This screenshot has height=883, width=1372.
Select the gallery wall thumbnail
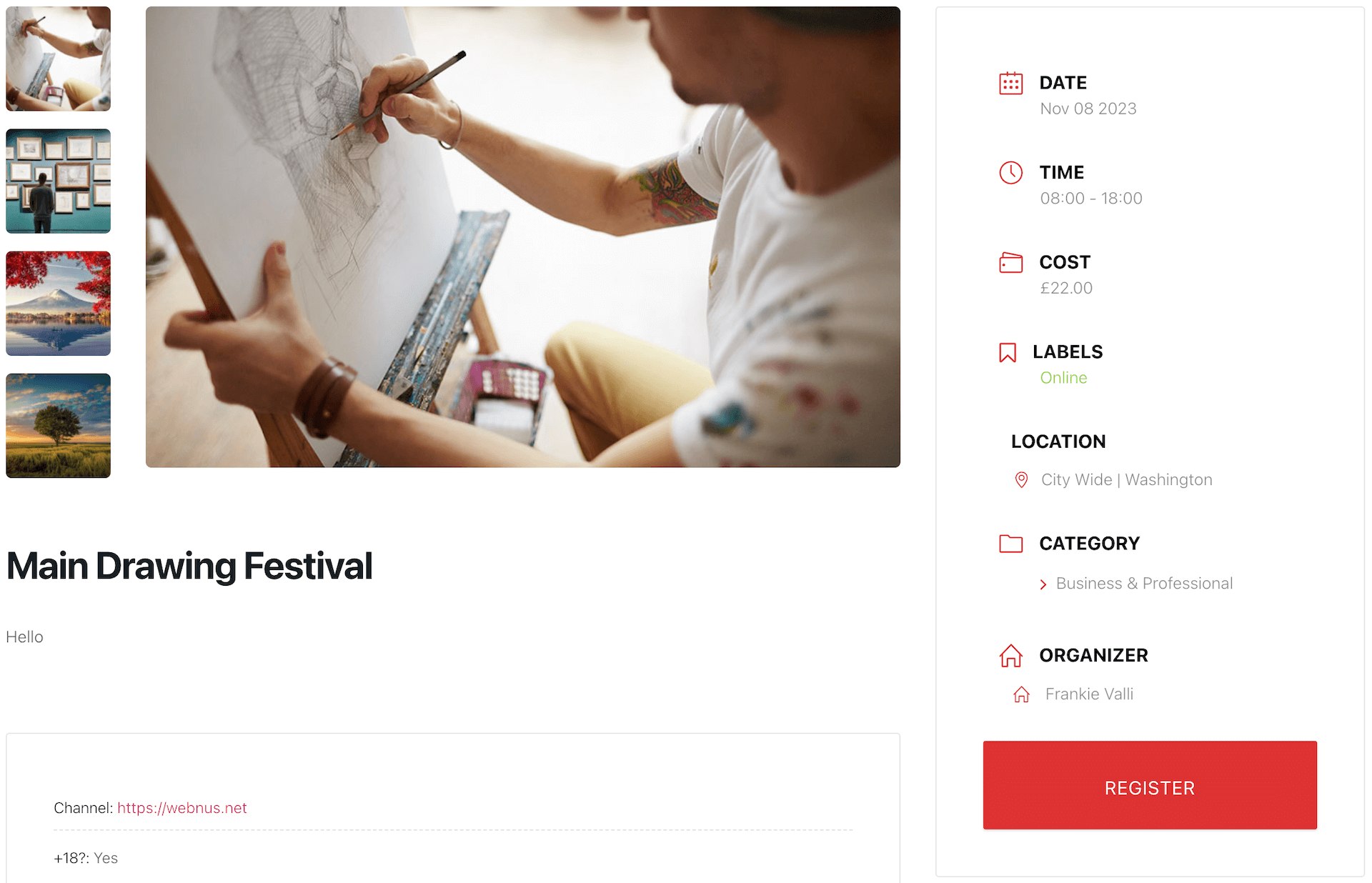coord(59,181)
